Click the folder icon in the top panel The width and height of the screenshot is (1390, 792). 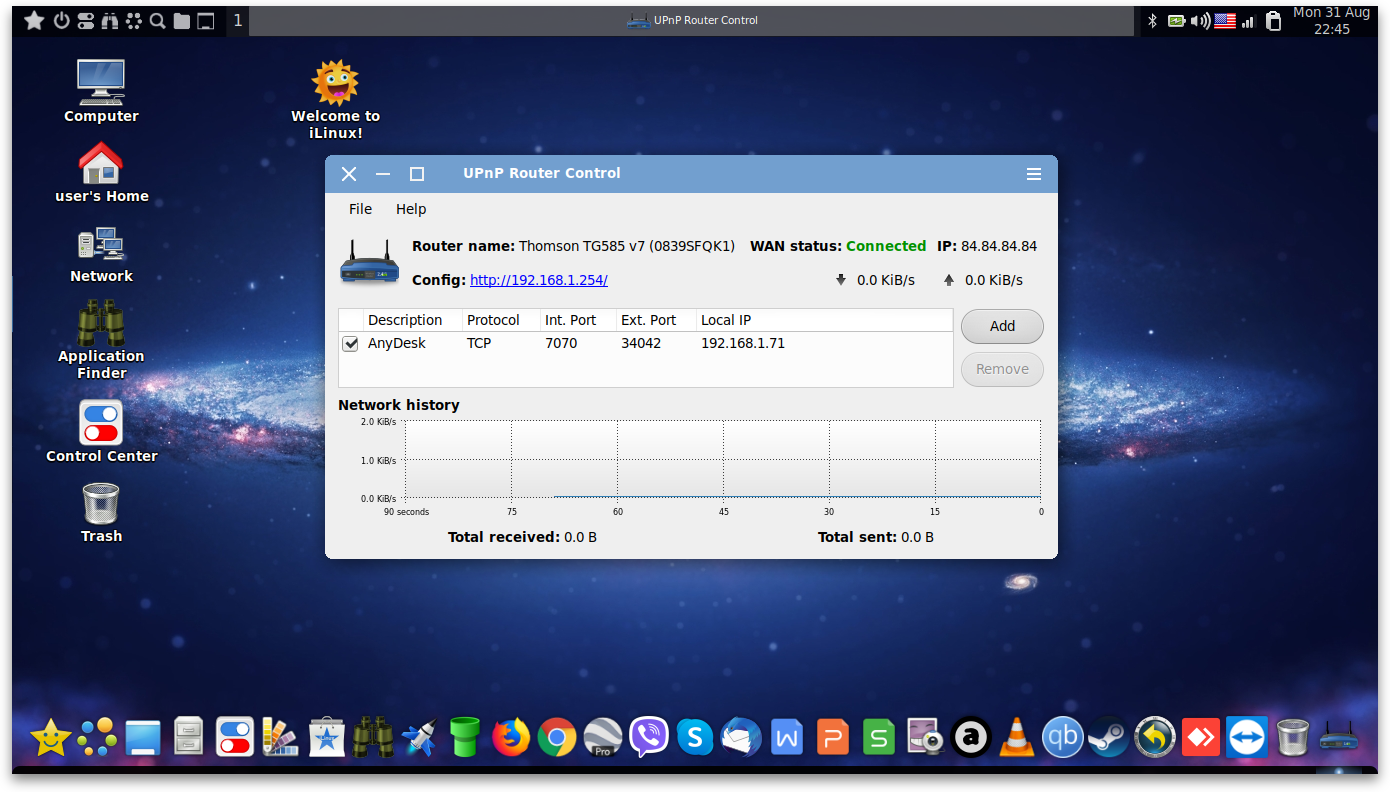182,20
